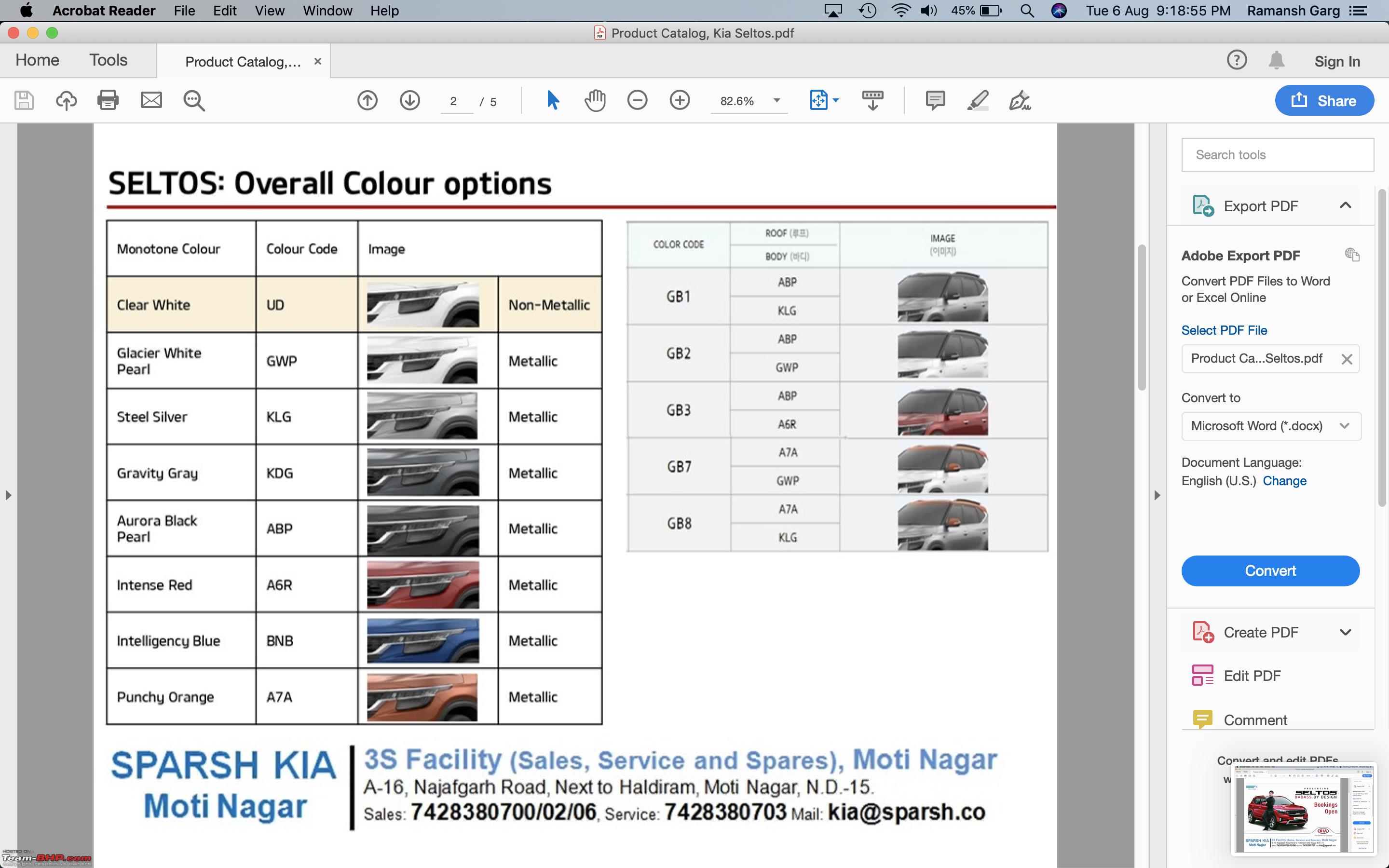Open macOS Notification Center icon
The height and width of the screenshot is (868, 1389).
coord(1358,10)
